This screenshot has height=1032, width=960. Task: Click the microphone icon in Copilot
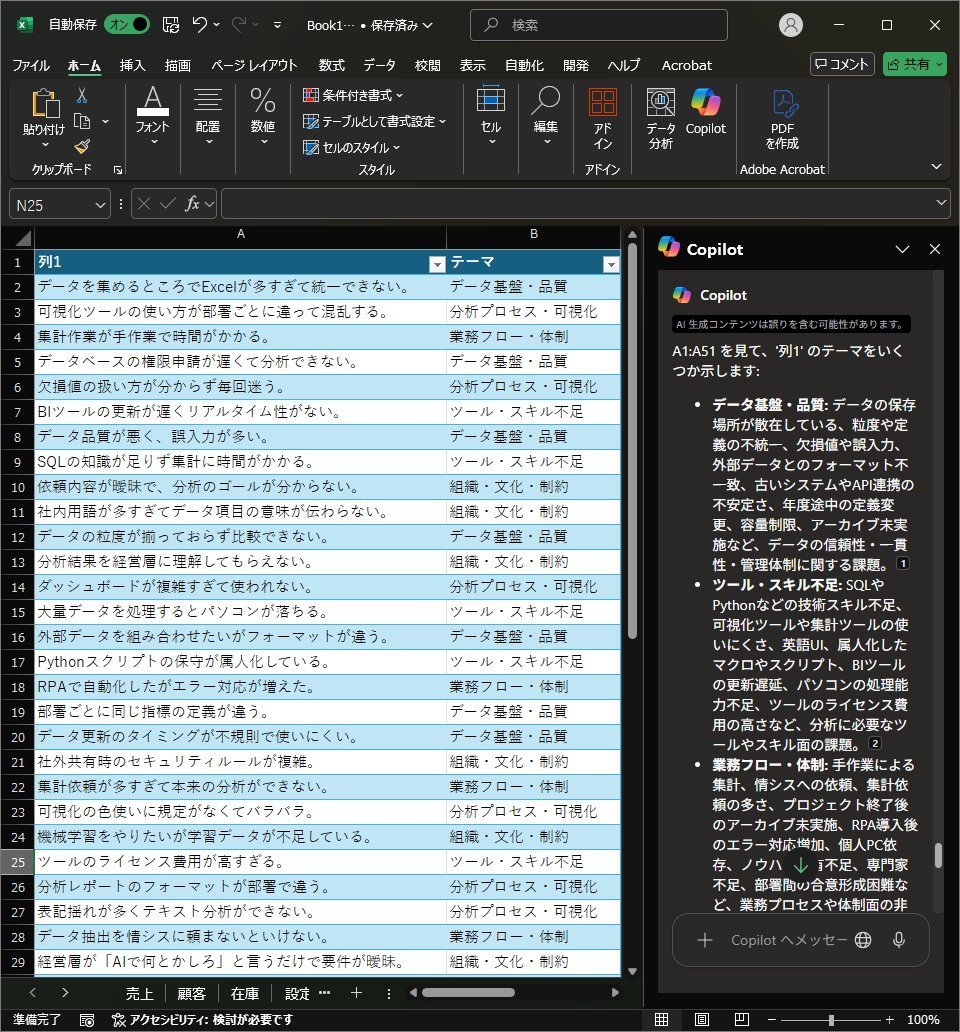[899, 940]
